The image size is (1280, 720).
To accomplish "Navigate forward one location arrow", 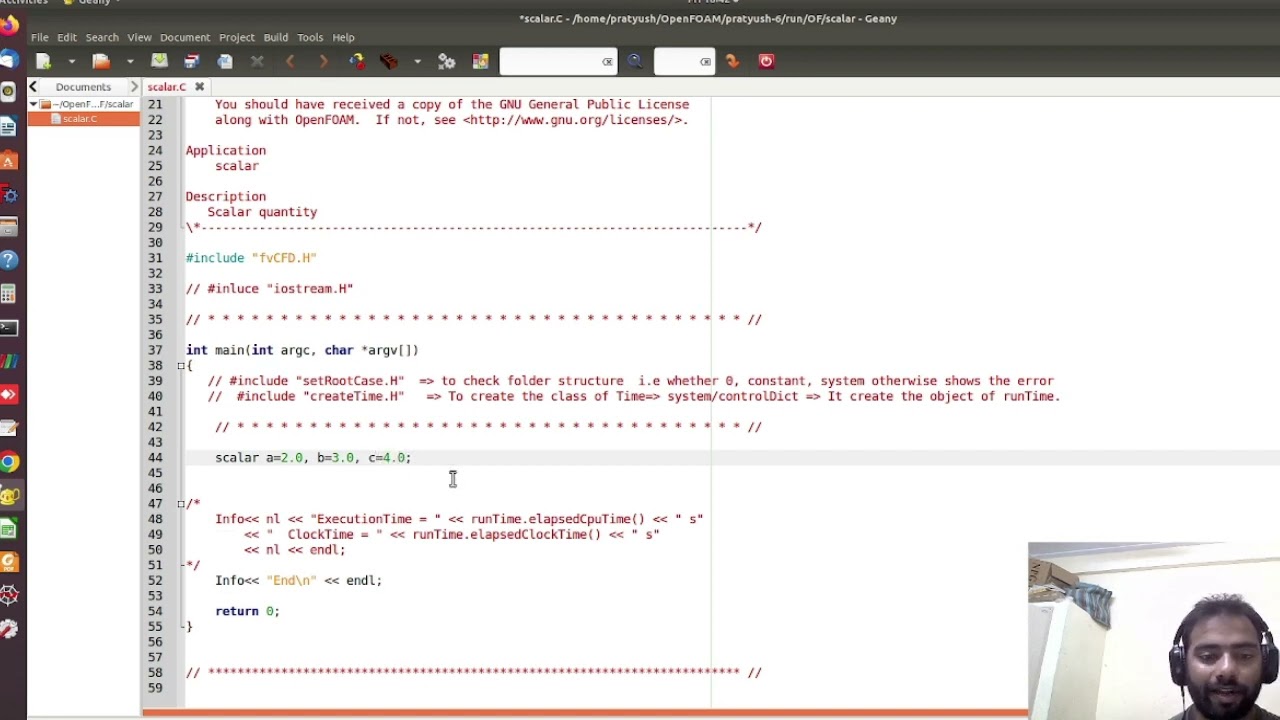I will click(323, 61).
